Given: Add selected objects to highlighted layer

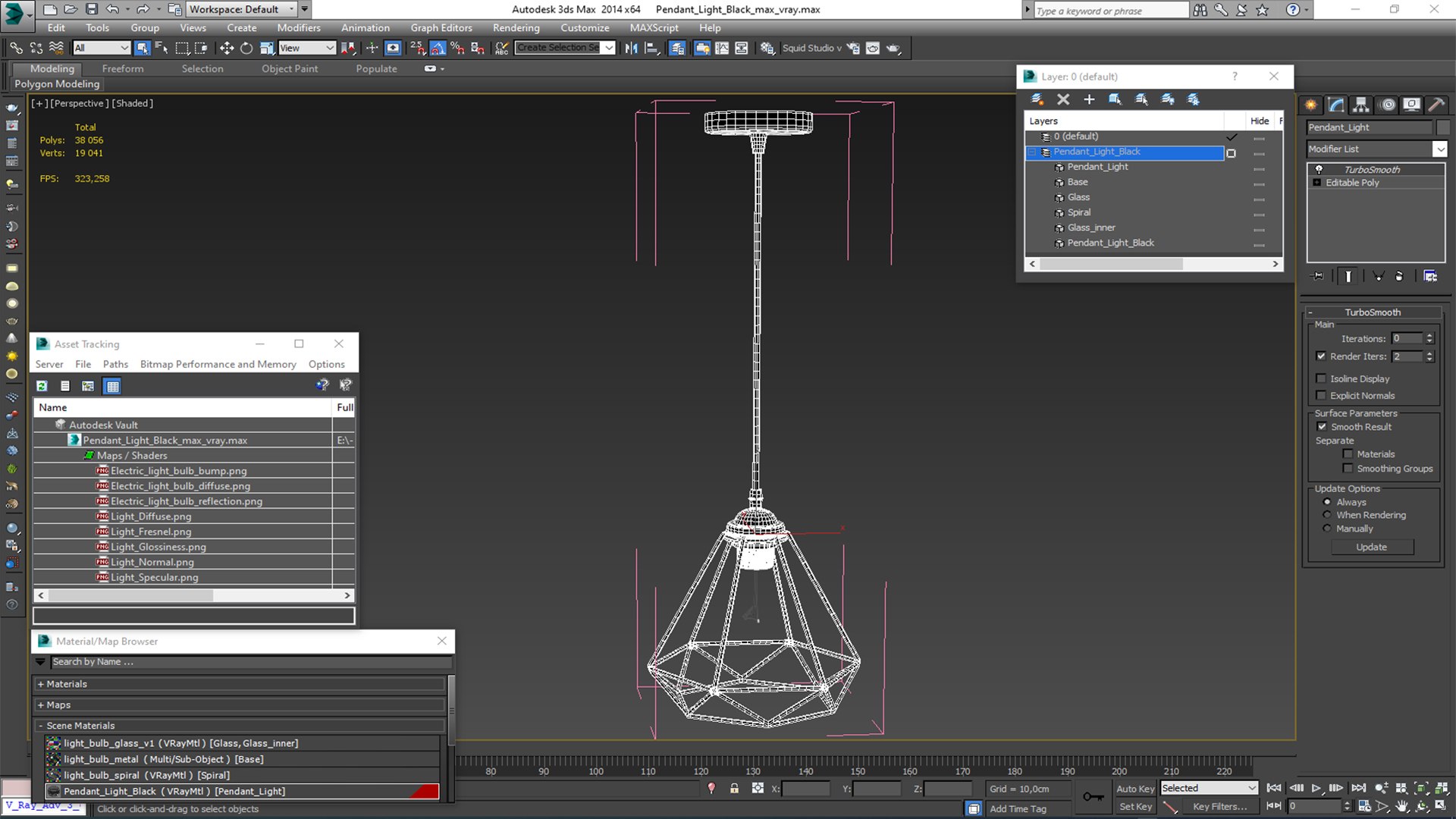Looking at the screenshot, I should point(1089,99).
